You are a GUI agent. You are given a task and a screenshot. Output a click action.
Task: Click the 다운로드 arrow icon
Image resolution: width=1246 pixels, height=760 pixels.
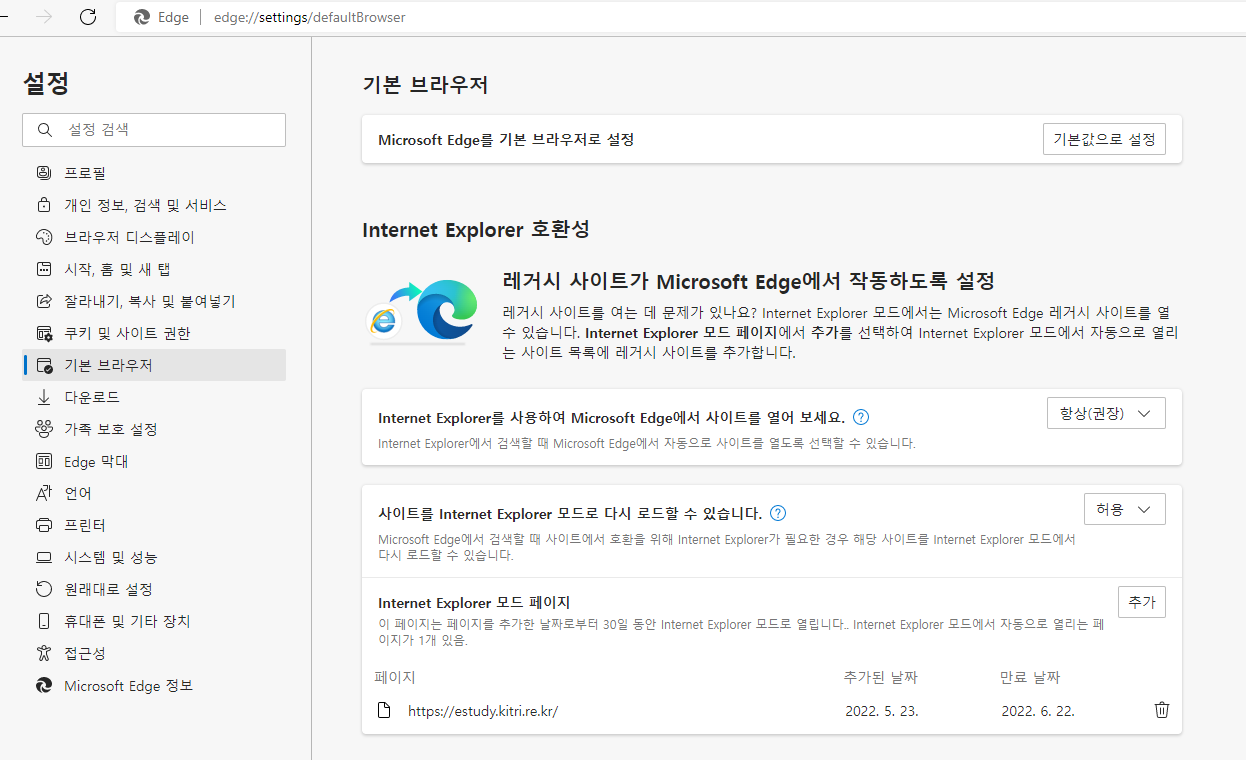point(44,397)
